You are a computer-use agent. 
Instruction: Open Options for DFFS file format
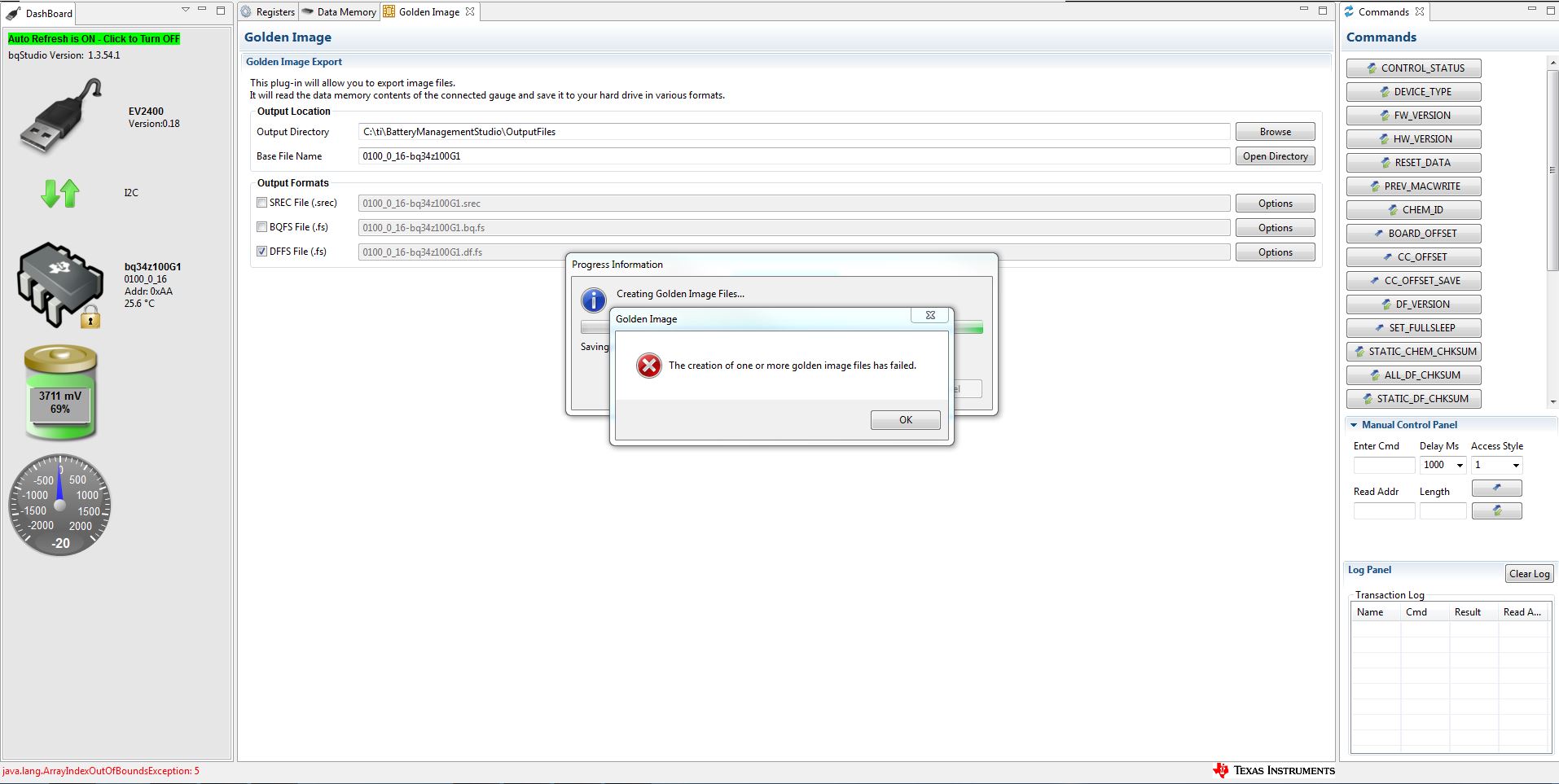tap(1275, 252)
